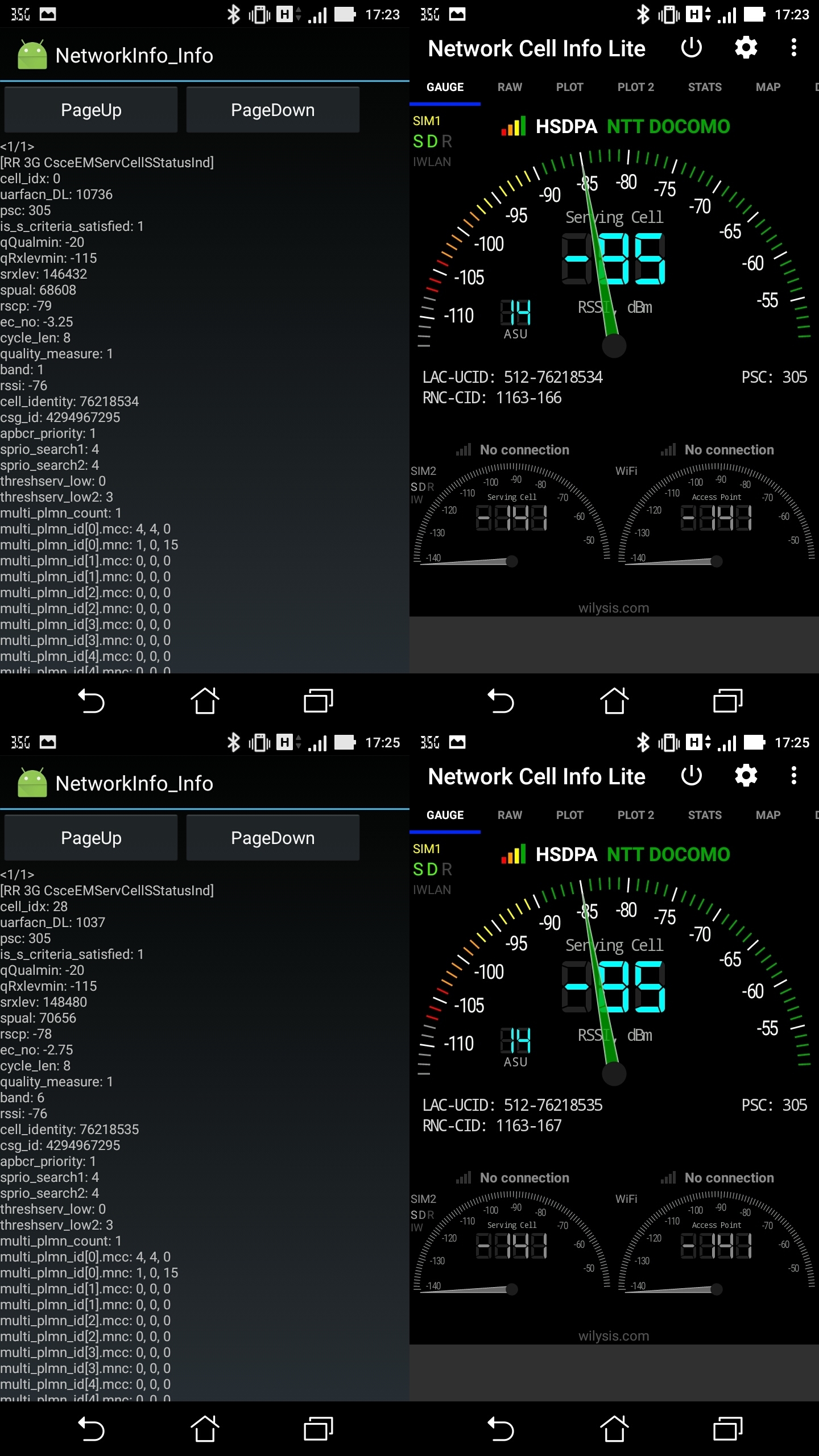
Task: Select the STATS tab on the 17:23 screen
Action: tap(704, 87)
